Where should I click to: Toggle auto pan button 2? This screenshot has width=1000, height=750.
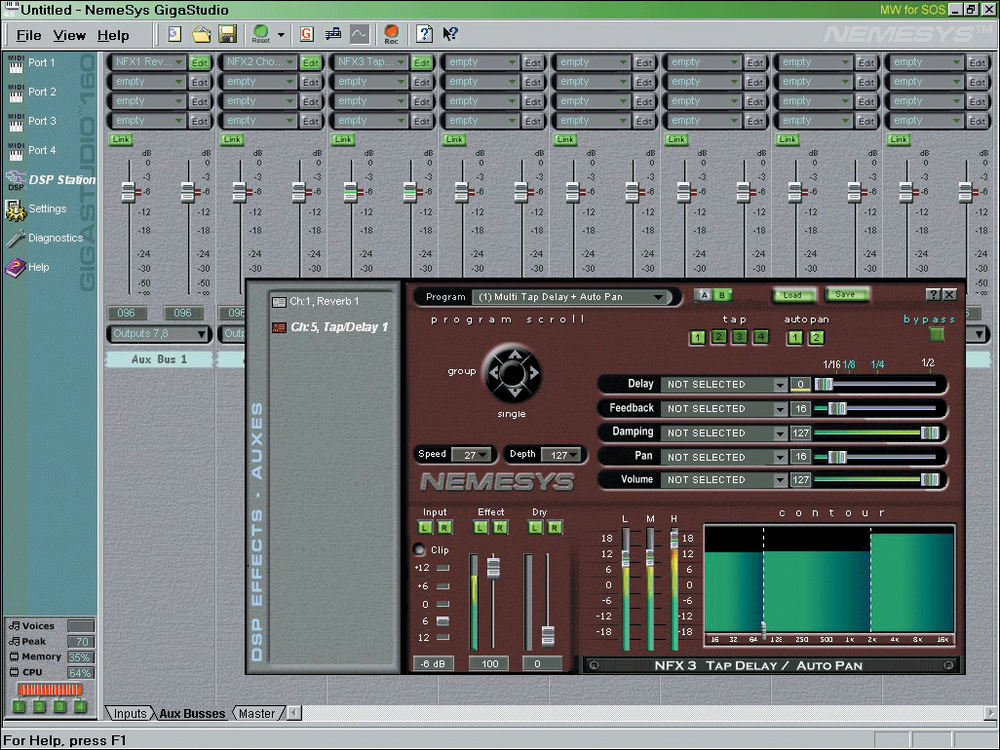[816, 338]
